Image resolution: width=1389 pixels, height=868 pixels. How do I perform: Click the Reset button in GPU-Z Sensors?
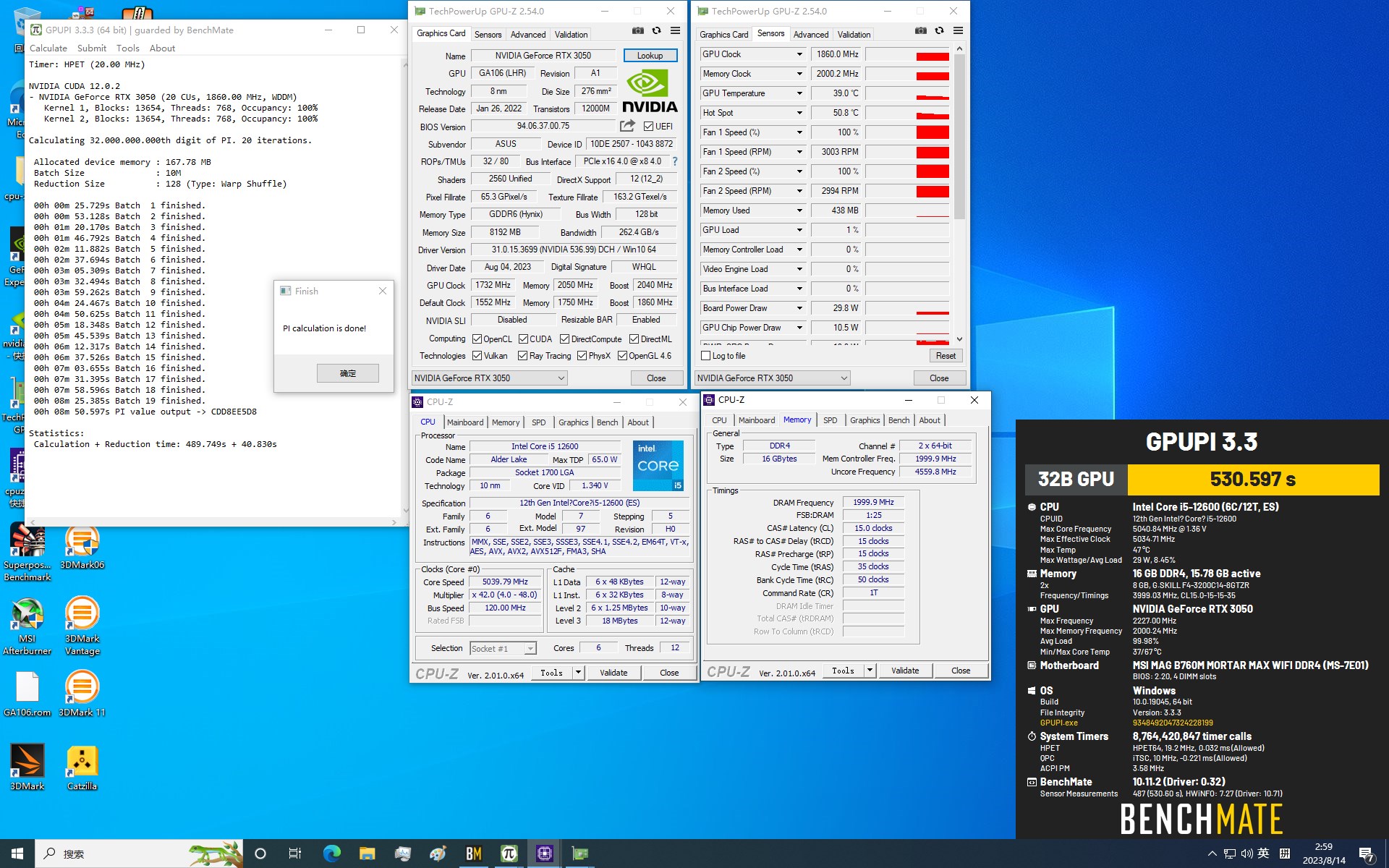(x=946, y=356)
